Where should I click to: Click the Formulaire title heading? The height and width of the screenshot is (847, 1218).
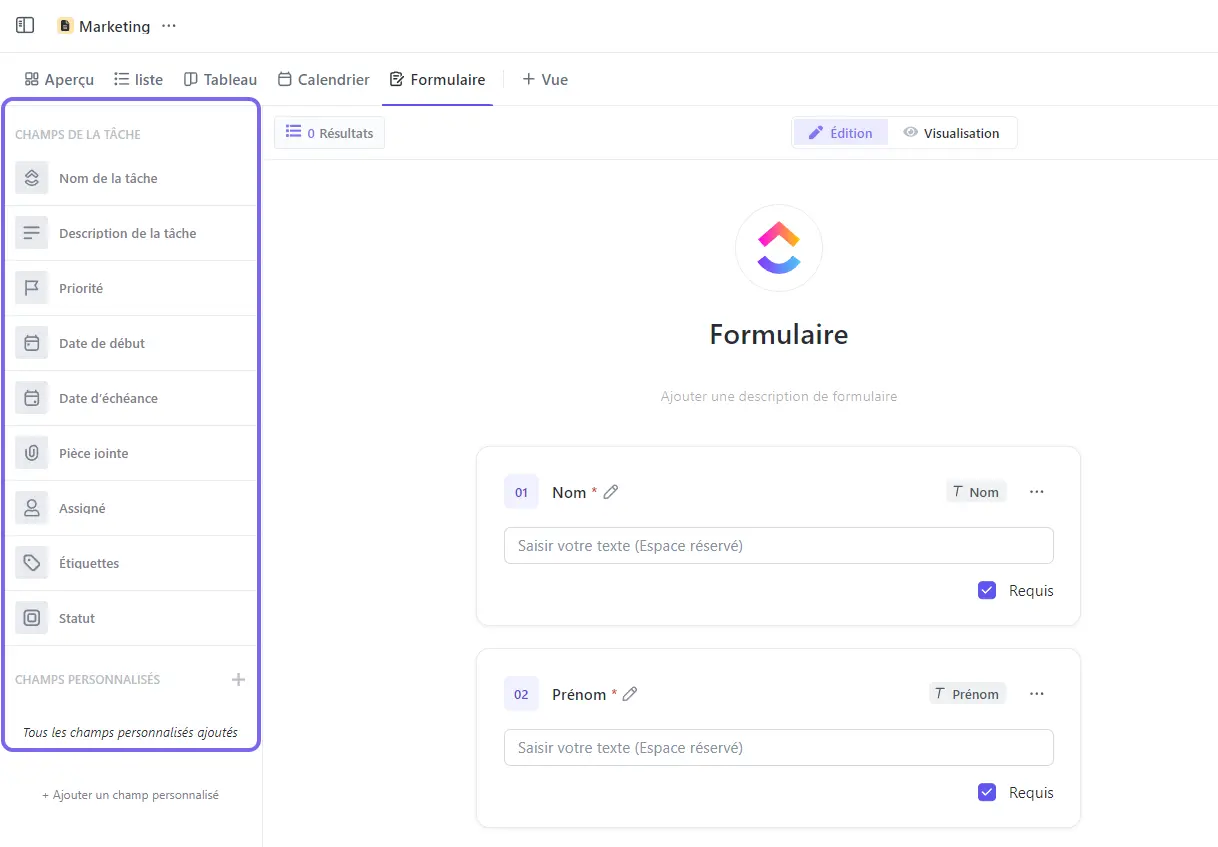click(x=779, y=334)
